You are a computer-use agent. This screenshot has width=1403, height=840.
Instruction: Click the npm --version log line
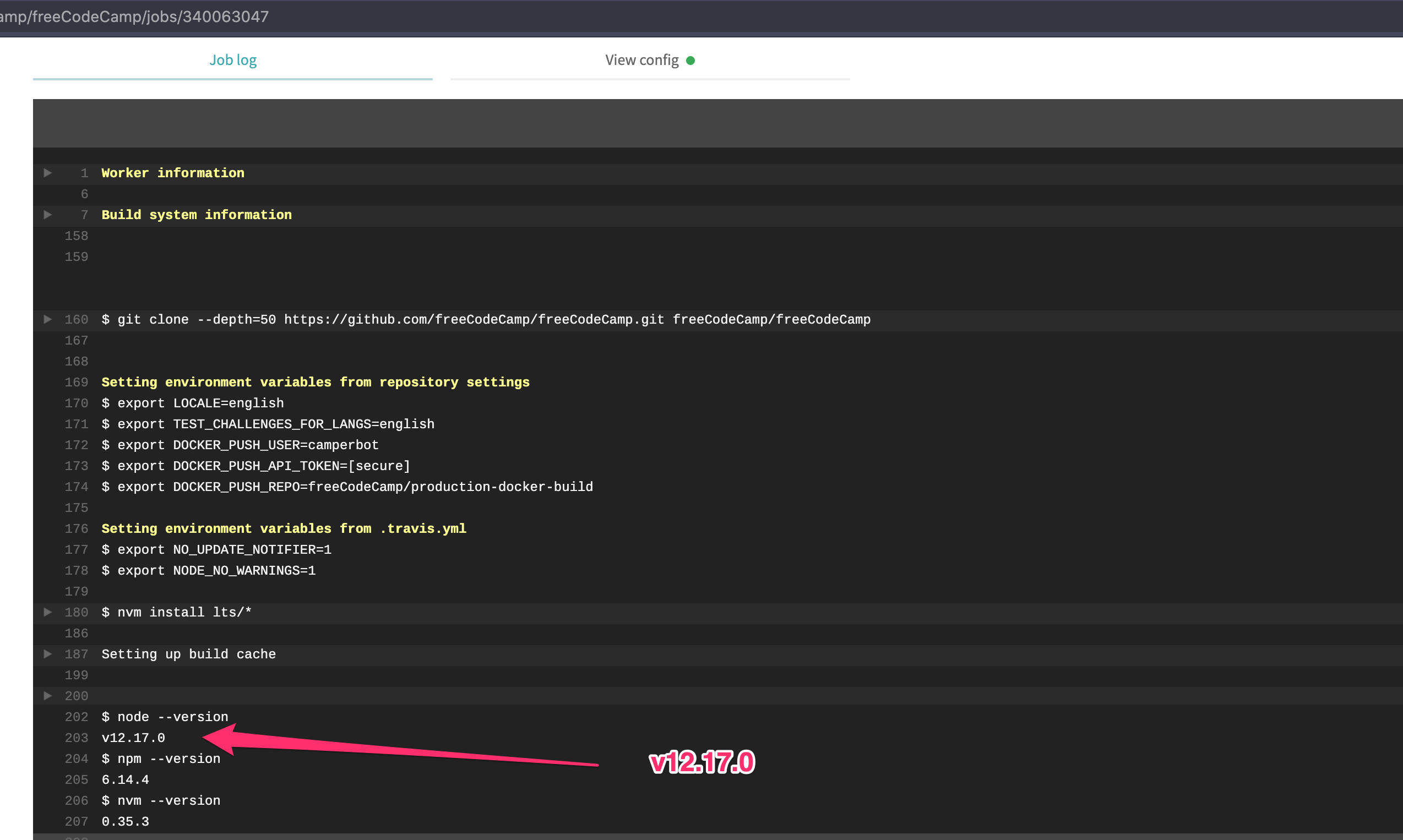tap(161, 759)
